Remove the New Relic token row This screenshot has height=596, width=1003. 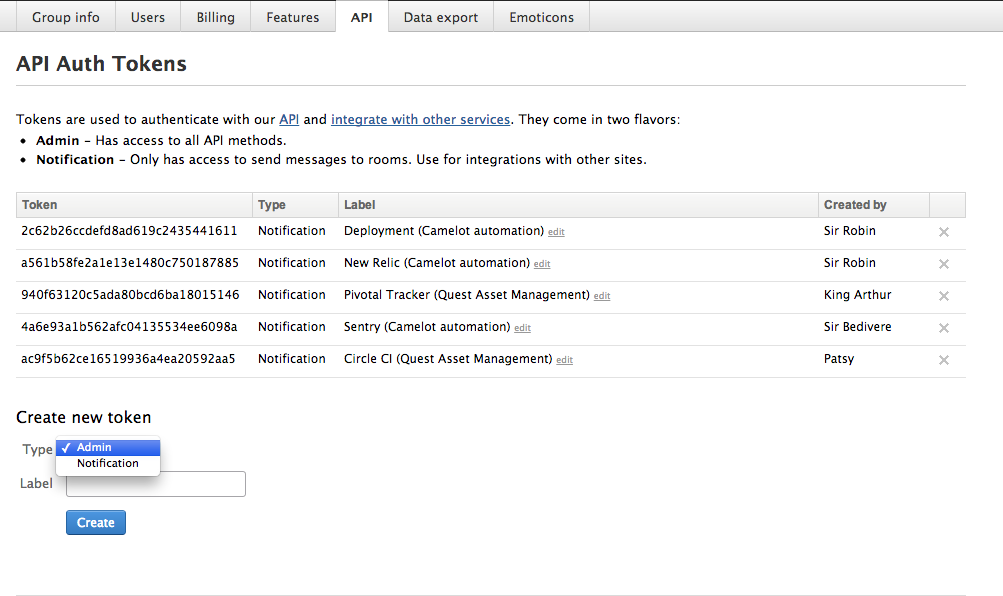click(x=944, y=264)
